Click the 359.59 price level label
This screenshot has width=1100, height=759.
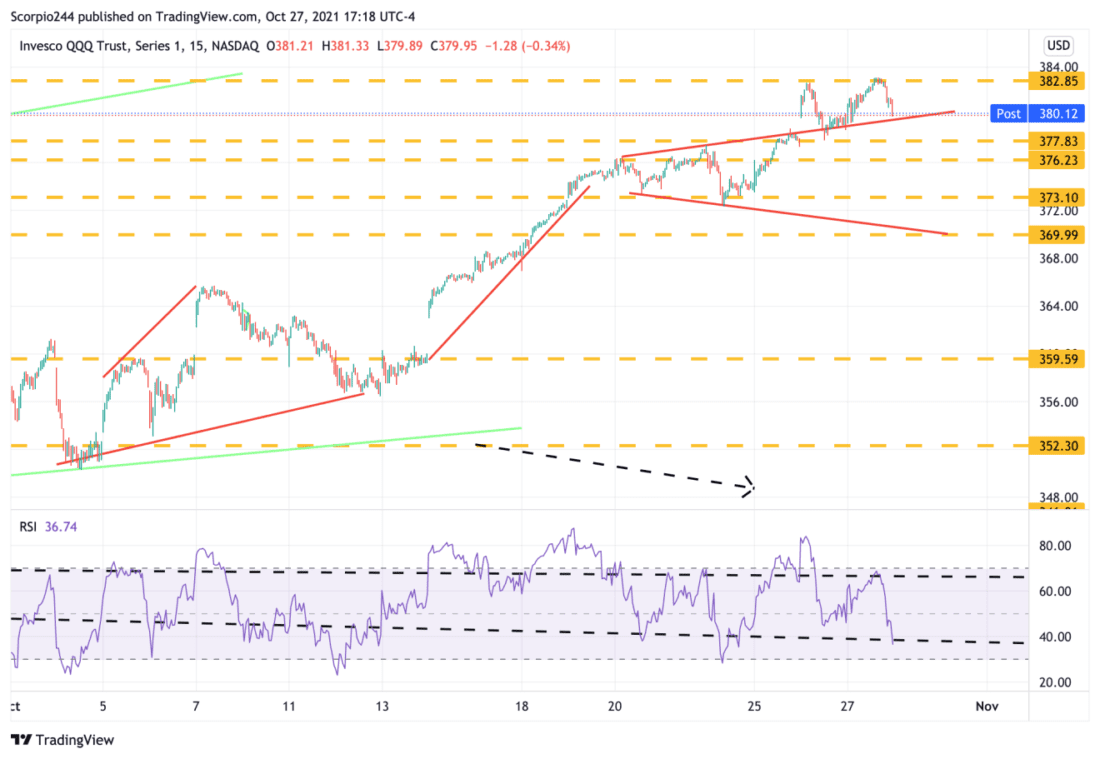(x=1058, y=359)
